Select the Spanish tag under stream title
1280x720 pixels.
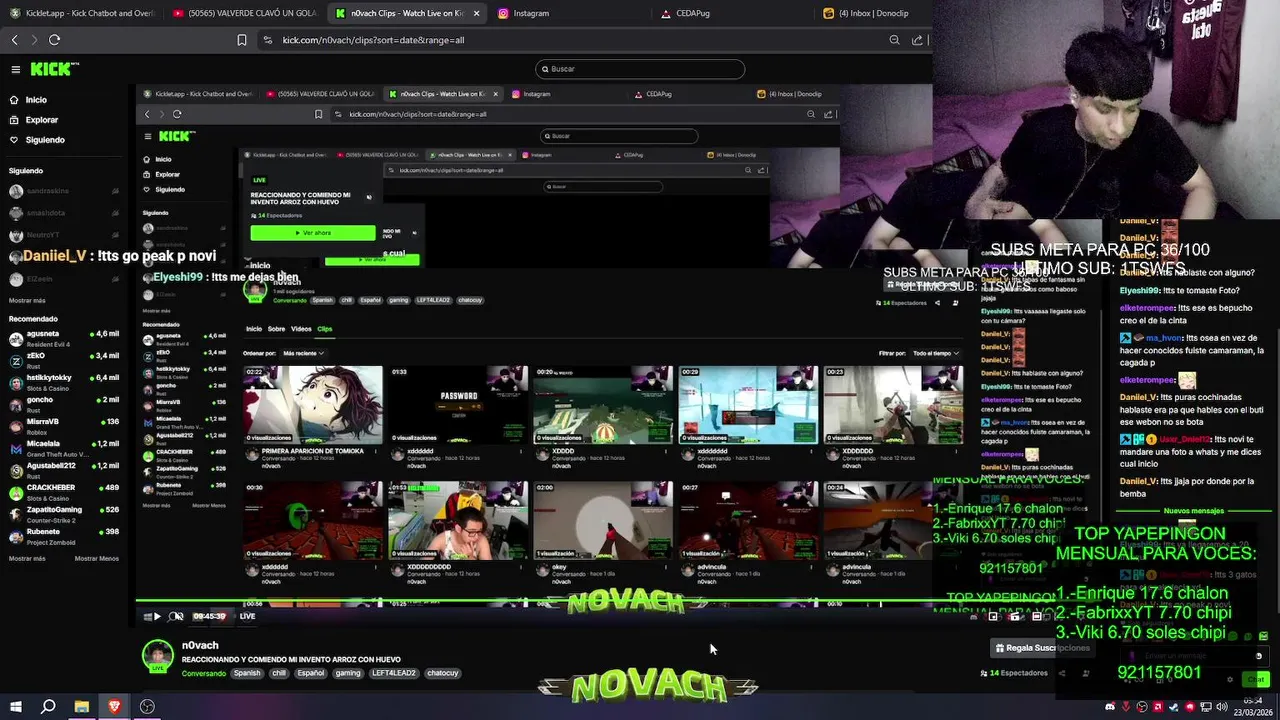pyautogui.click(x=247, y=673)
